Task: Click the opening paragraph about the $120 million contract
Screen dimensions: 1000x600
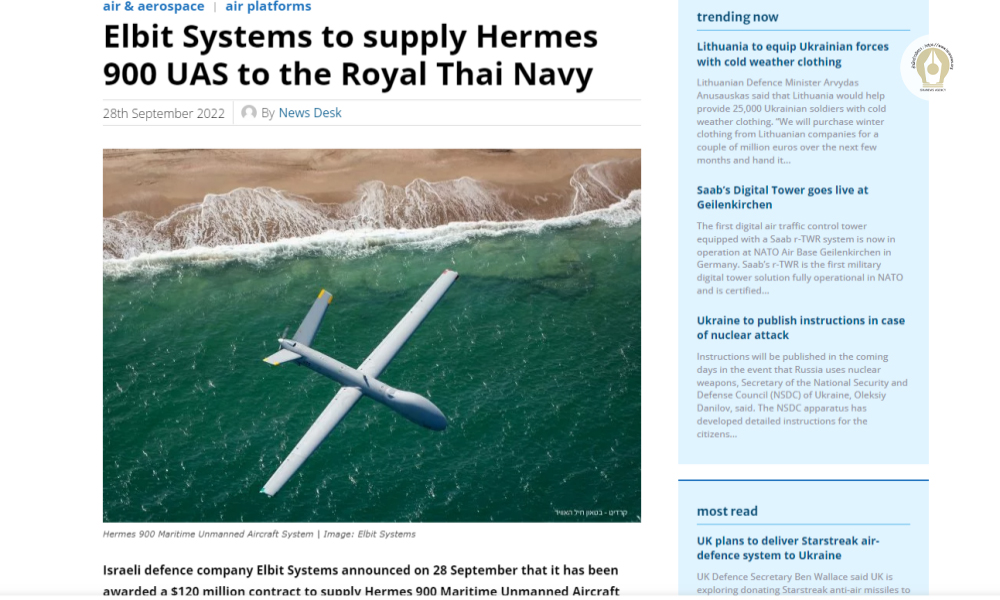Action: pyautogui.click(x=361, y=580)
